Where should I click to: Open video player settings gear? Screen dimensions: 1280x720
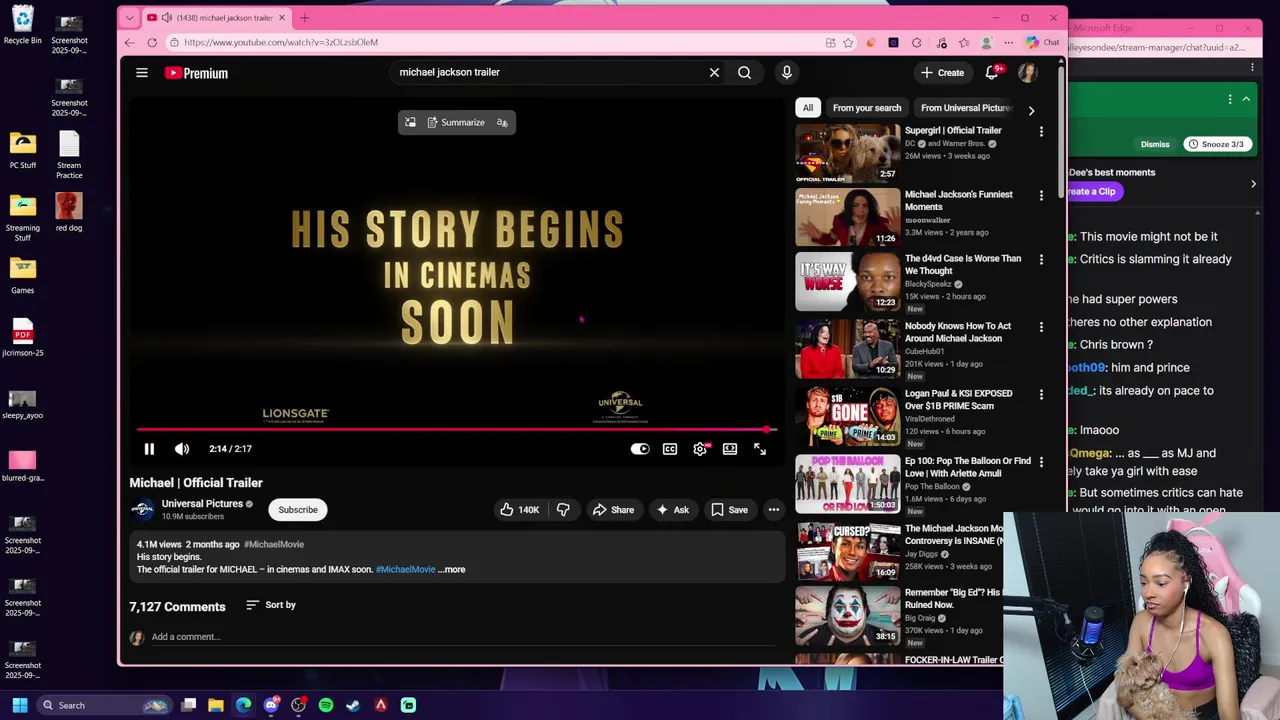pos(700,449)
